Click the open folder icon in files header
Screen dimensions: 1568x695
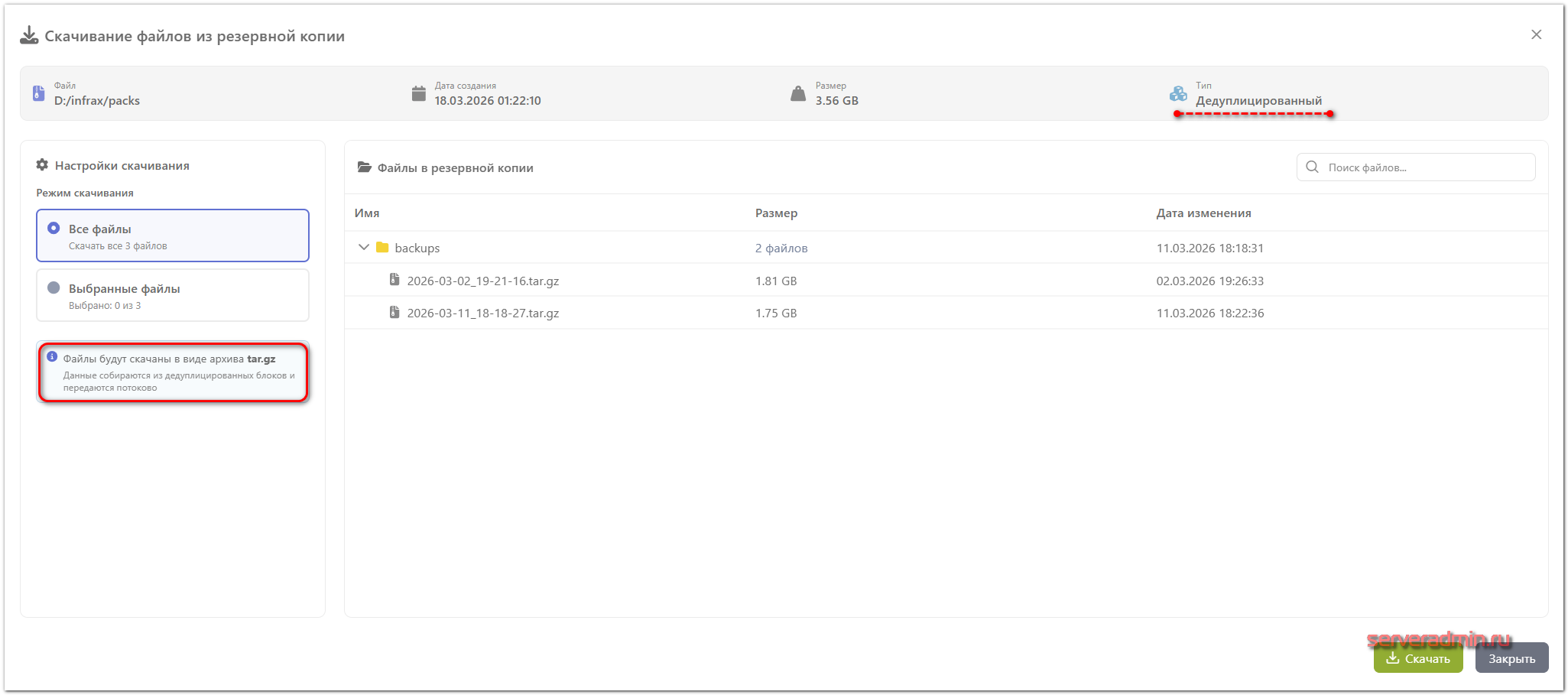(365, 167)
